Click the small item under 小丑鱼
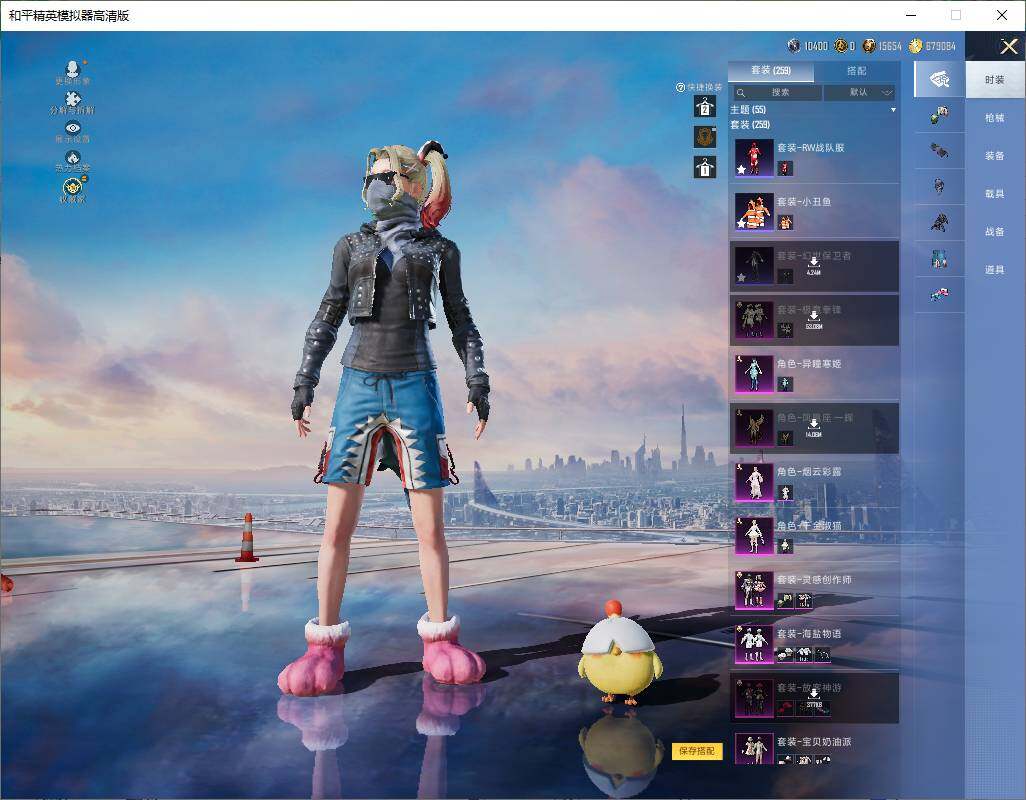1026x800 pixels. point(785,223)
